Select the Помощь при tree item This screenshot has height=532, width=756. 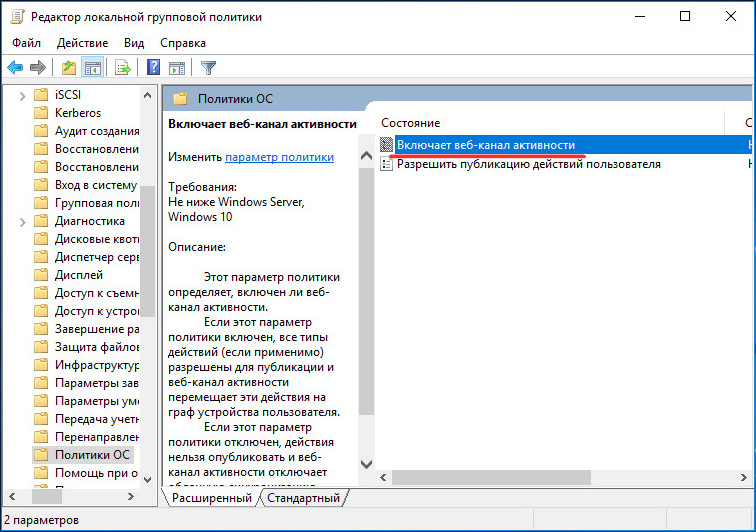point(96,473)
